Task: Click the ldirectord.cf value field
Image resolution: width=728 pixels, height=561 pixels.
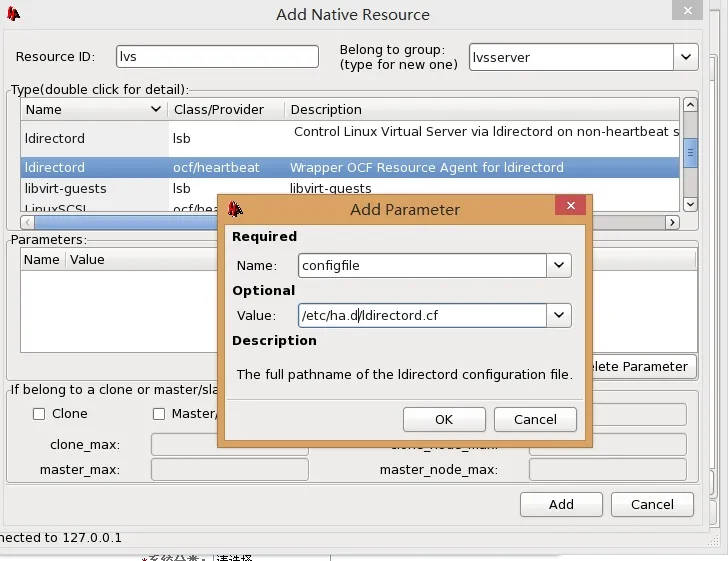Action: tap(422, 315)
